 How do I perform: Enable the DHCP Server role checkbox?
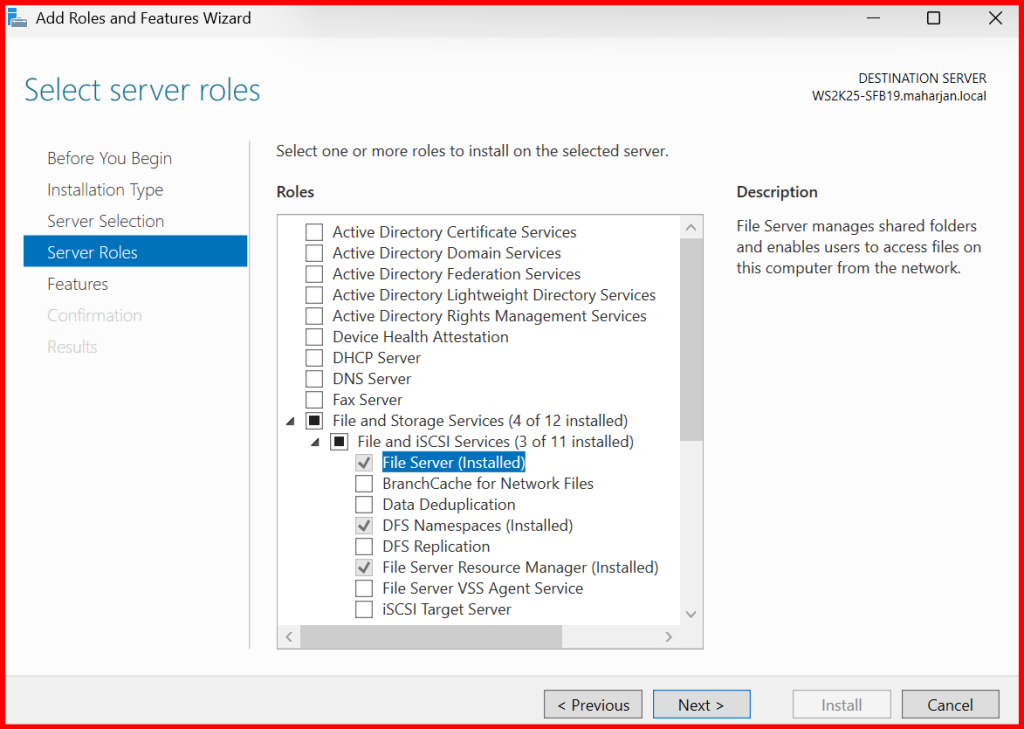pos(314,358)
